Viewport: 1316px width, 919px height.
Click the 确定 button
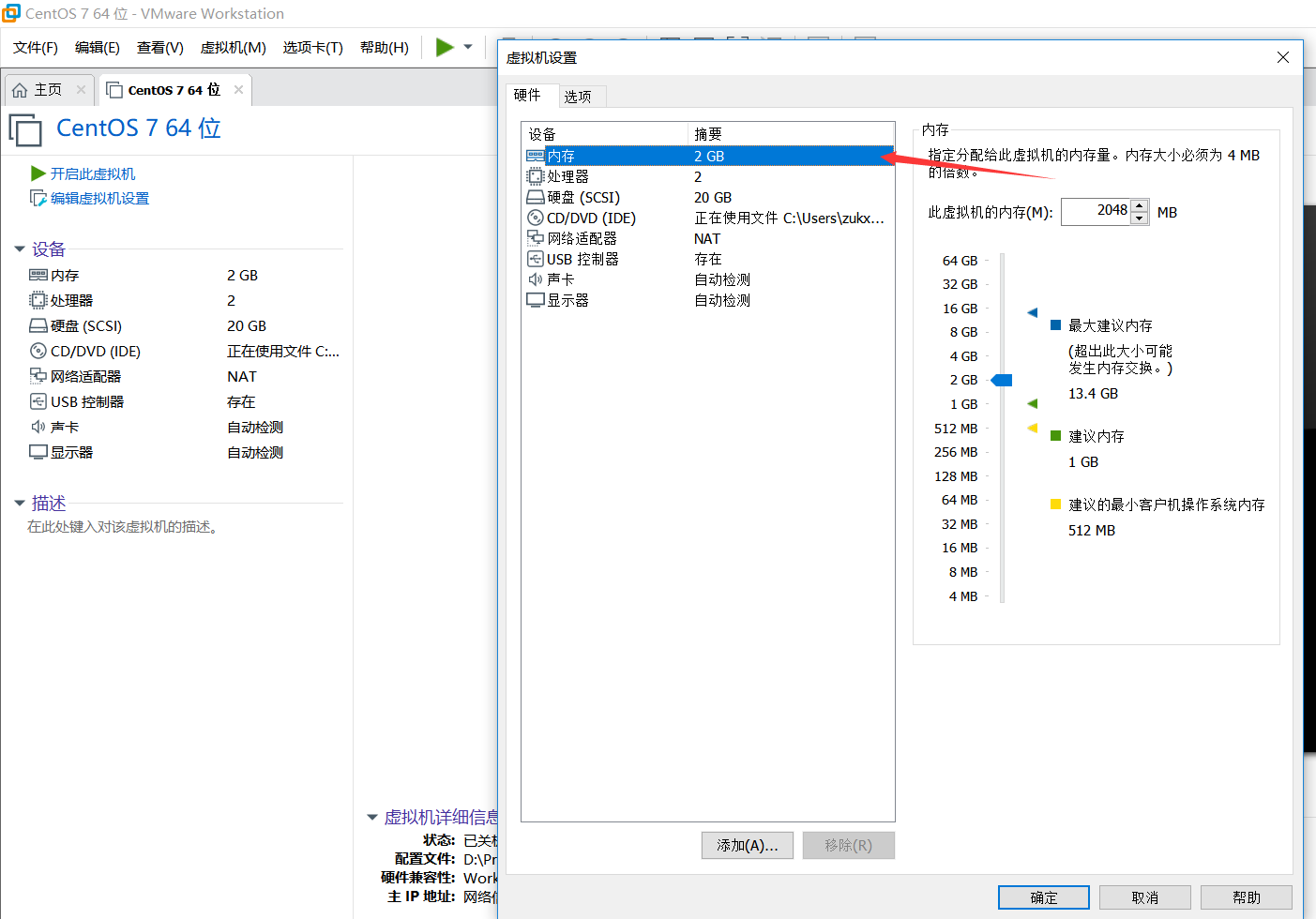tap(1044, 897)
